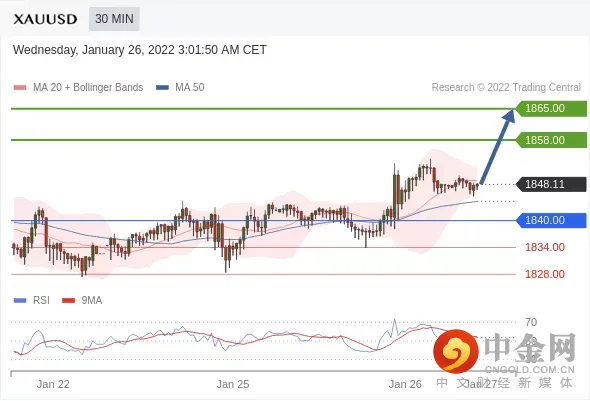Click the 'RSI' legend label

pyautogui.click(x=41, y=300)
